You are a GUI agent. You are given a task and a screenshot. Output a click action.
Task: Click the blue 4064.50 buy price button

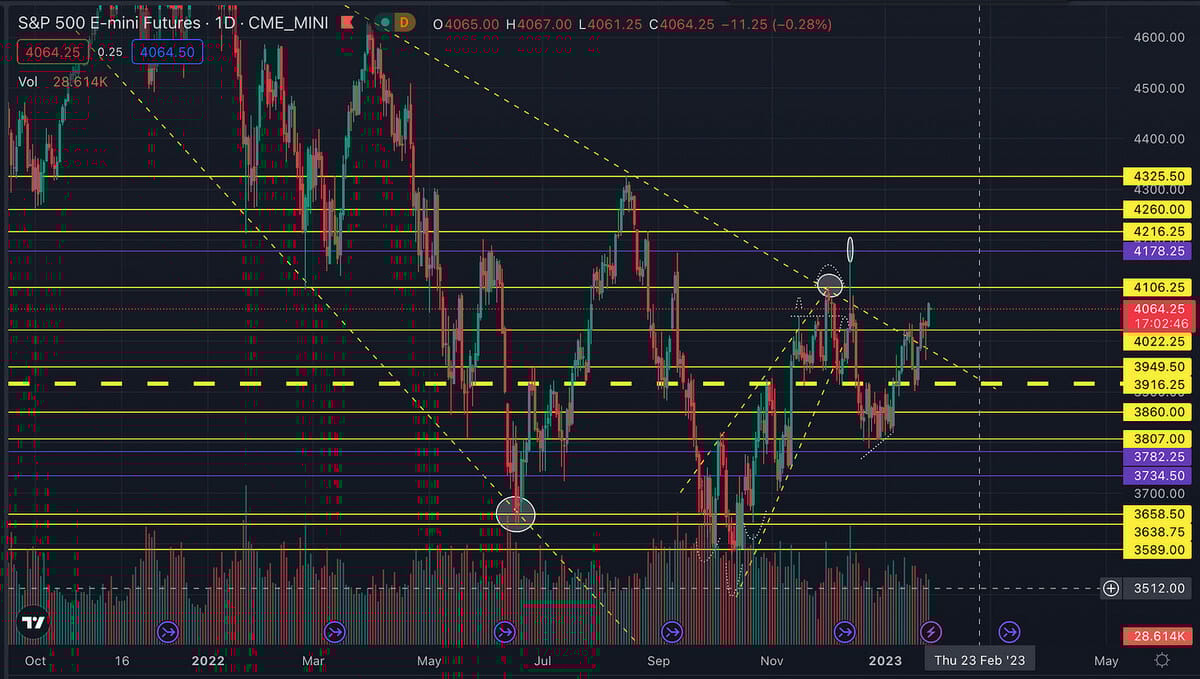point(169,52)
